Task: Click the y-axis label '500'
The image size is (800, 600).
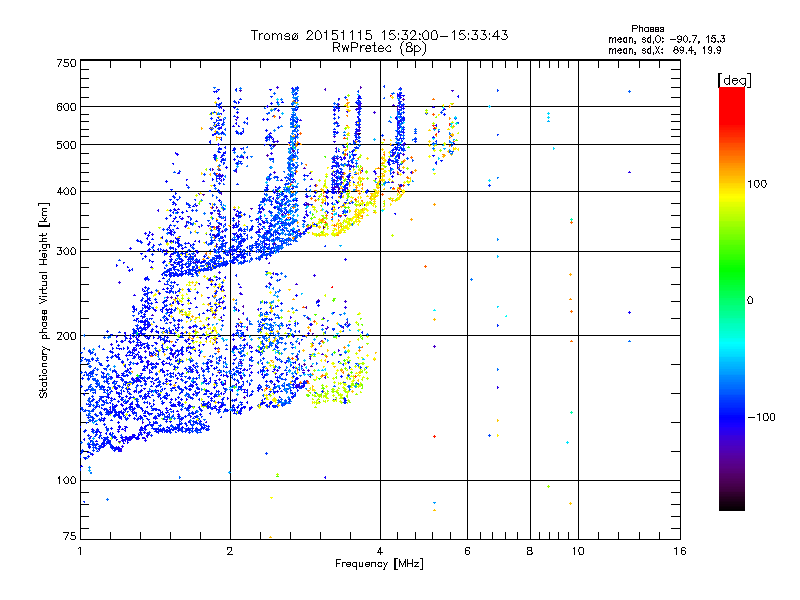Action: [x=66, y=145]
